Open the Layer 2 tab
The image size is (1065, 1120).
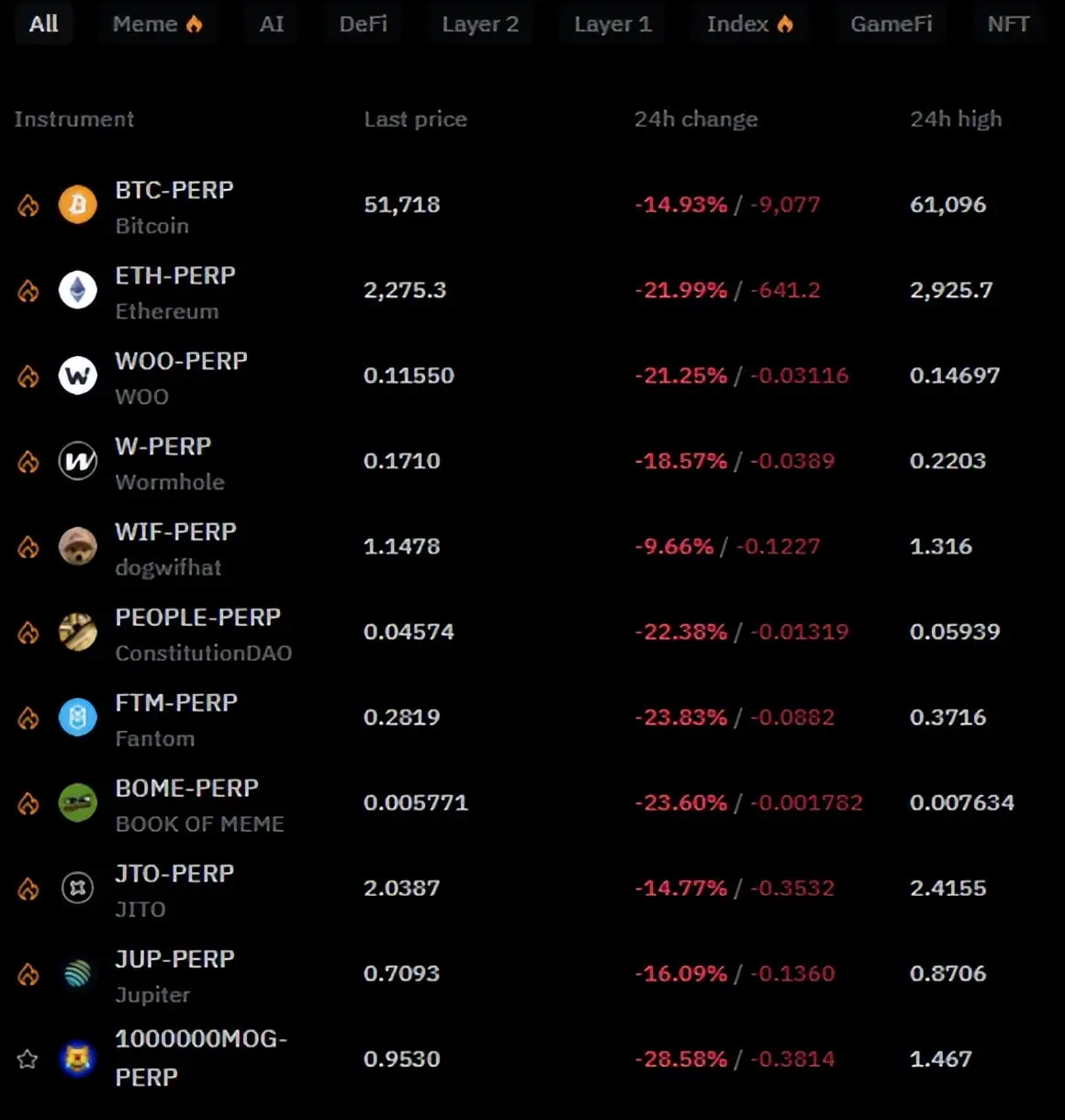click(x=480, y=23)
